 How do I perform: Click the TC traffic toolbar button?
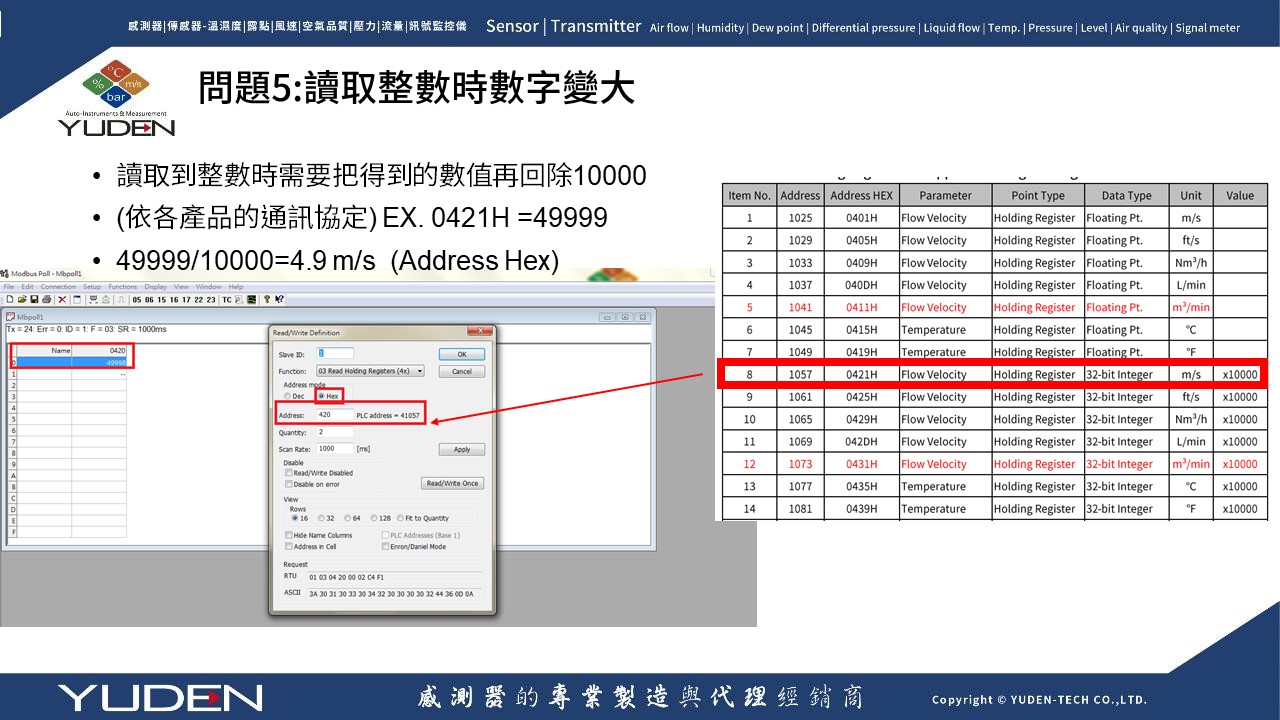tap(227, 299)
